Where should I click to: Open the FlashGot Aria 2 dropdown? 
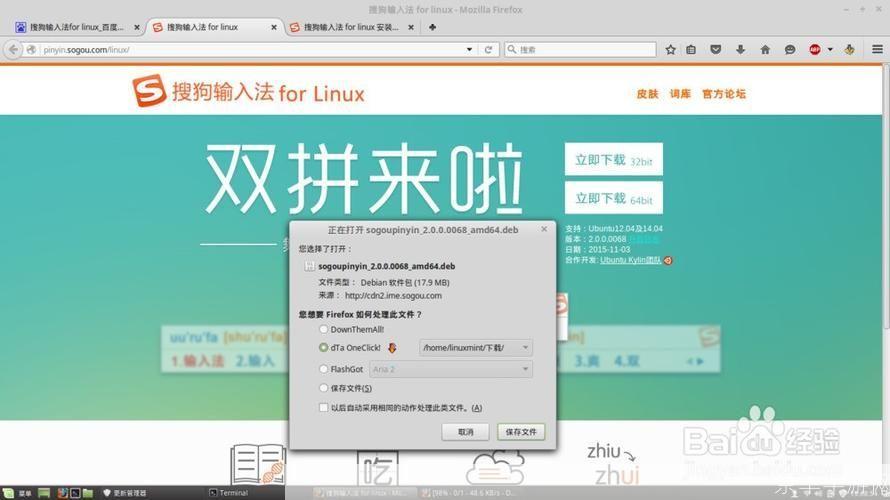coord(451,369)
